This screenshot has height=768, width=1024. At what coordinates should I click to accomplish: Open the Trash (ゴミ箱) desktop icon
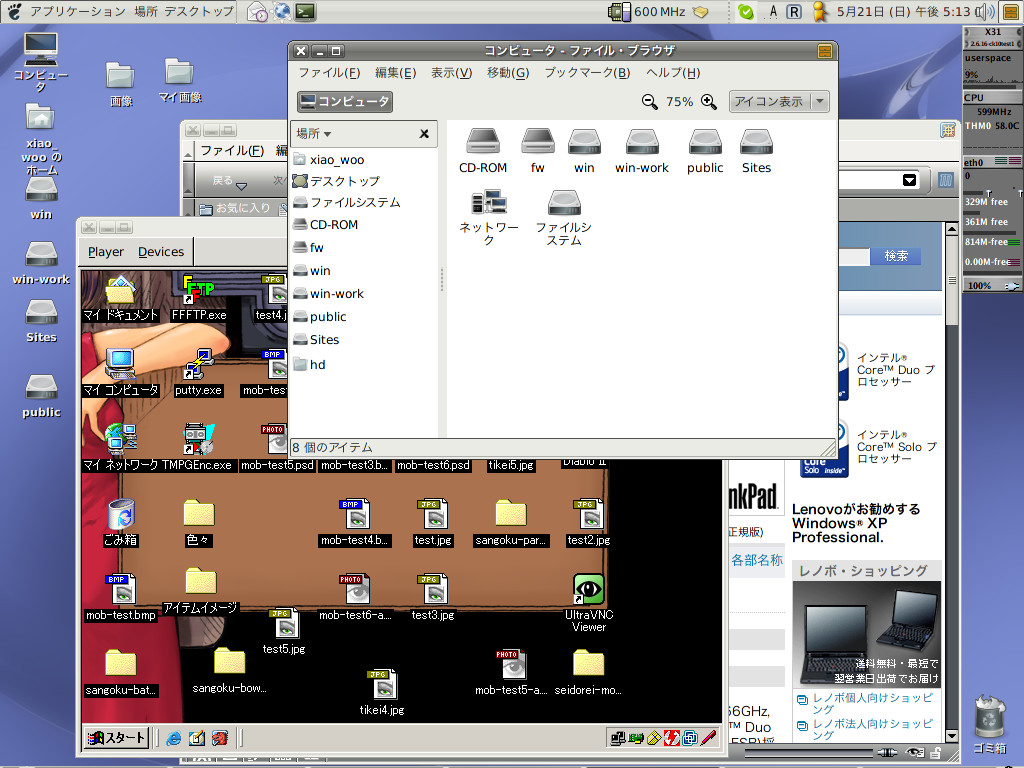point(990,718)
